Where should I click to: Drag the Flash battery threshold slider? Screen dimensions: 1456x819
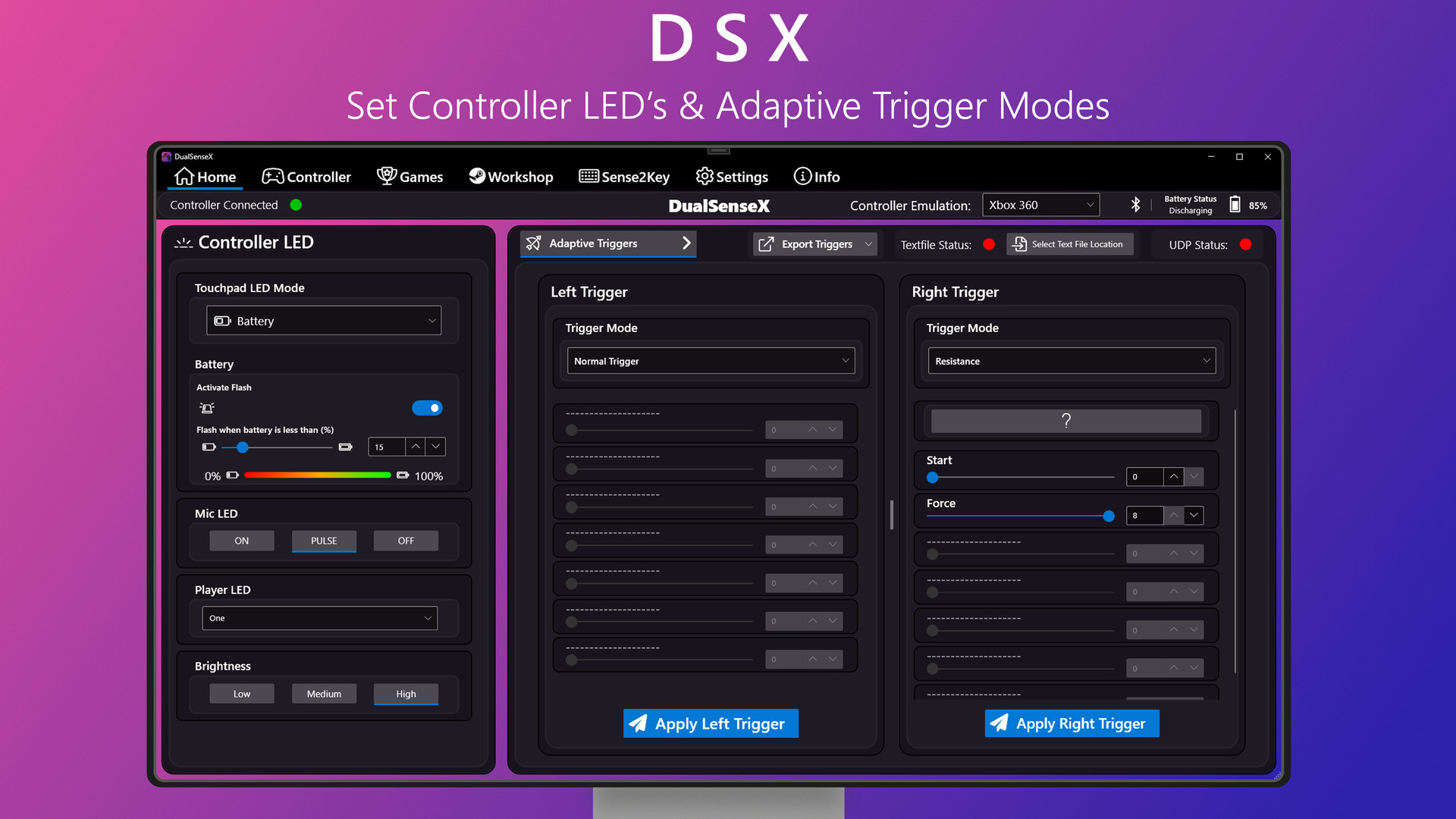click(x=244, y=447)
